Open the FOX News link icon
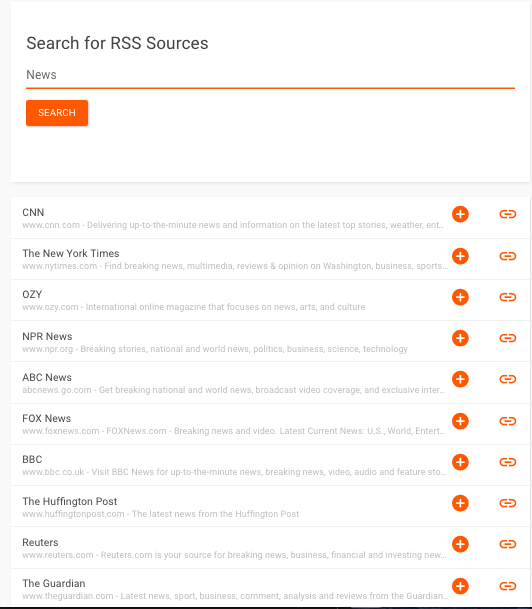Image resolution: width=532 pixels, height=609 pixels. coord(508,421)
